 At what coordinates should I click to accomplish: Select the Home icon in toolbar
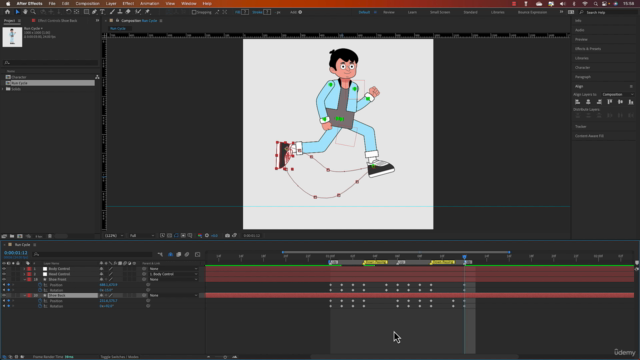(7, 12)
